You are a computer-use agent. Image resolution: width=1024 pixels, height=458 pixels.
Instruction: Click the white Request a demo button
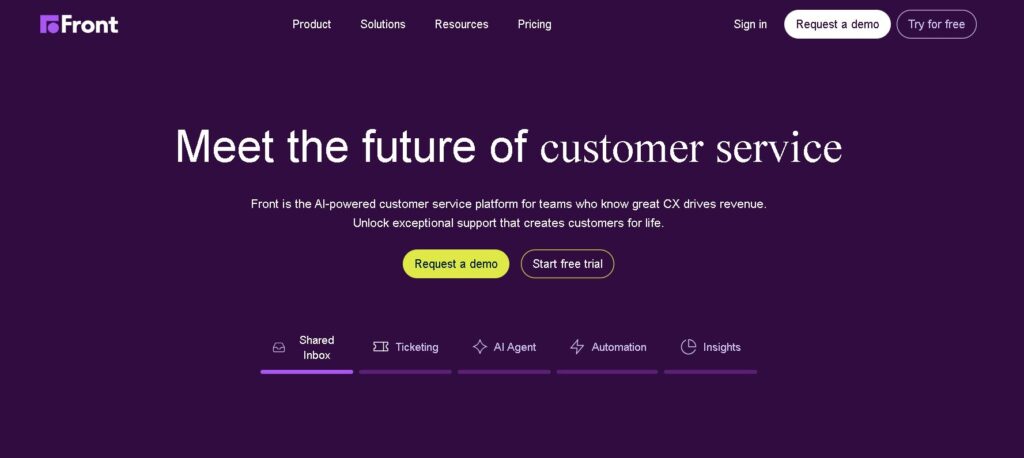point(837,24)
